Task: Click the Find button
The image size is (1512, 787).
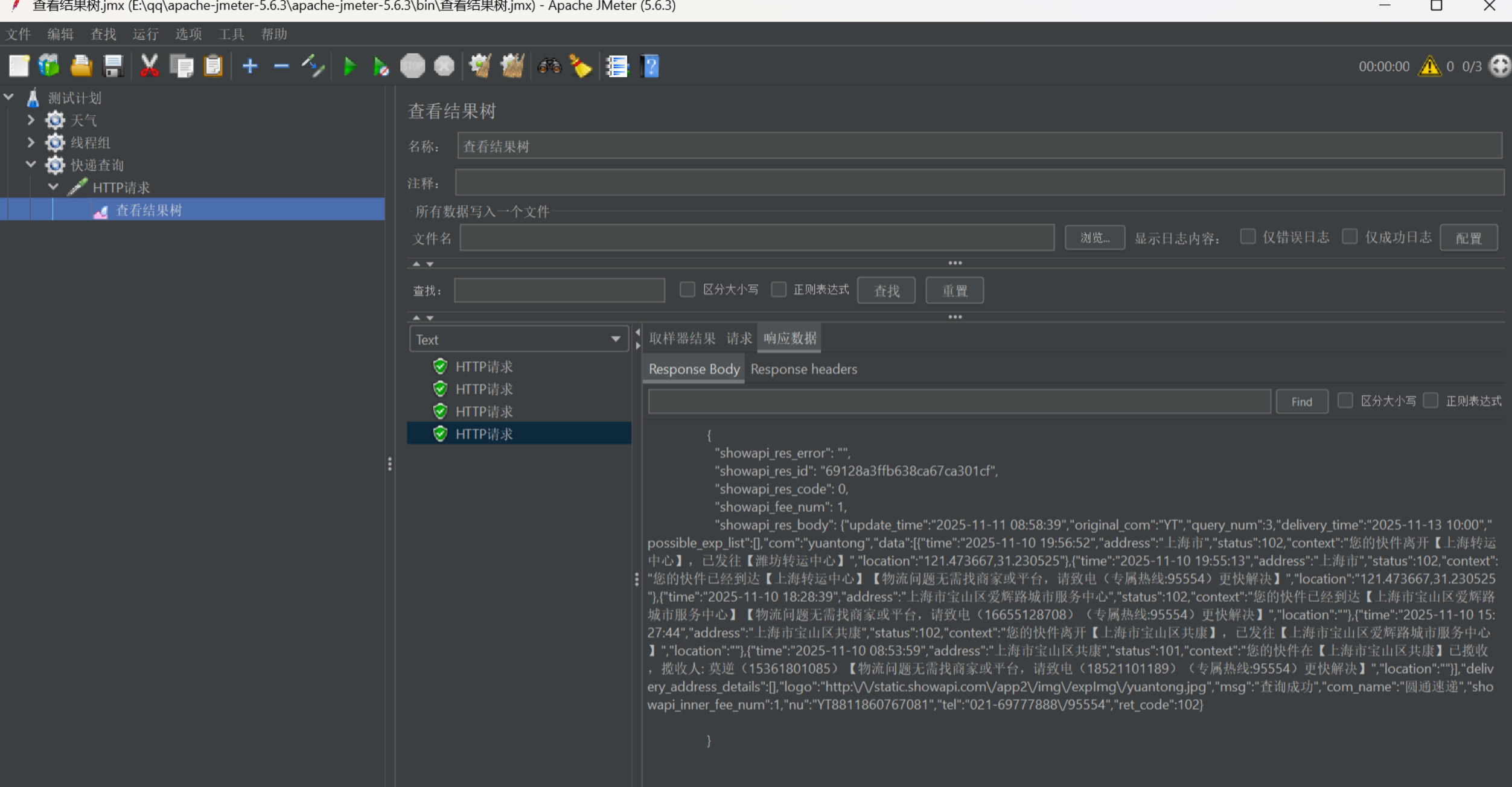Action: [x=1301, y=402]
